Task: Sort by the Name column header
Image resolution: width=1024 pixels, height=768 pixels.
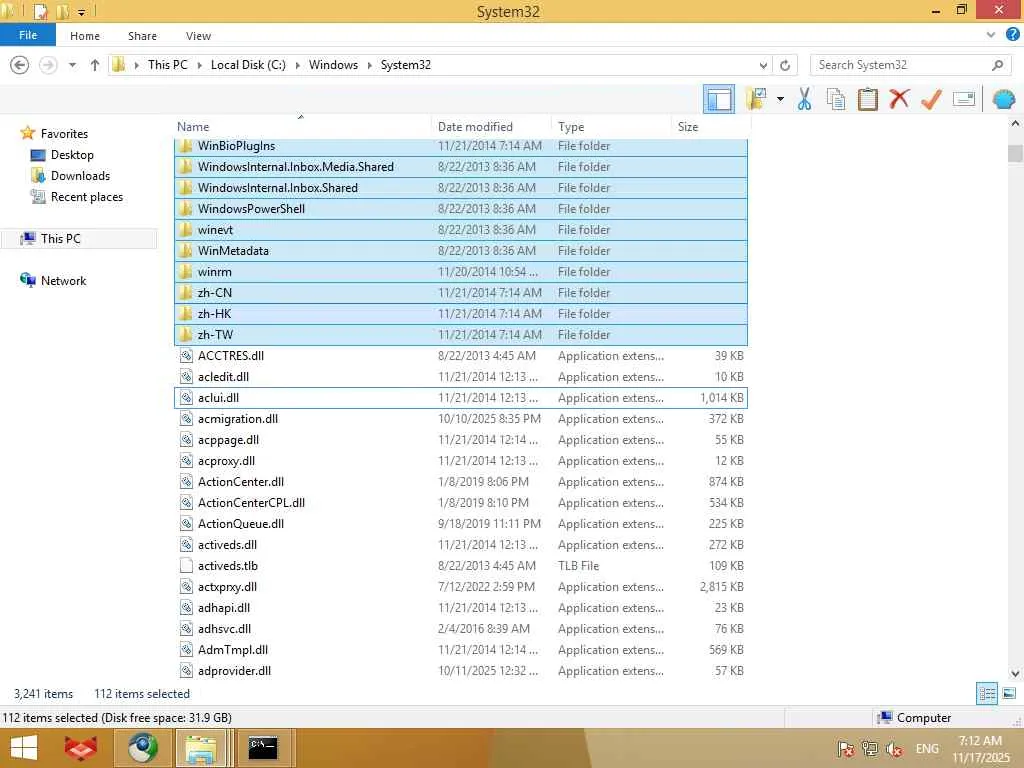Action: point(302,127)
